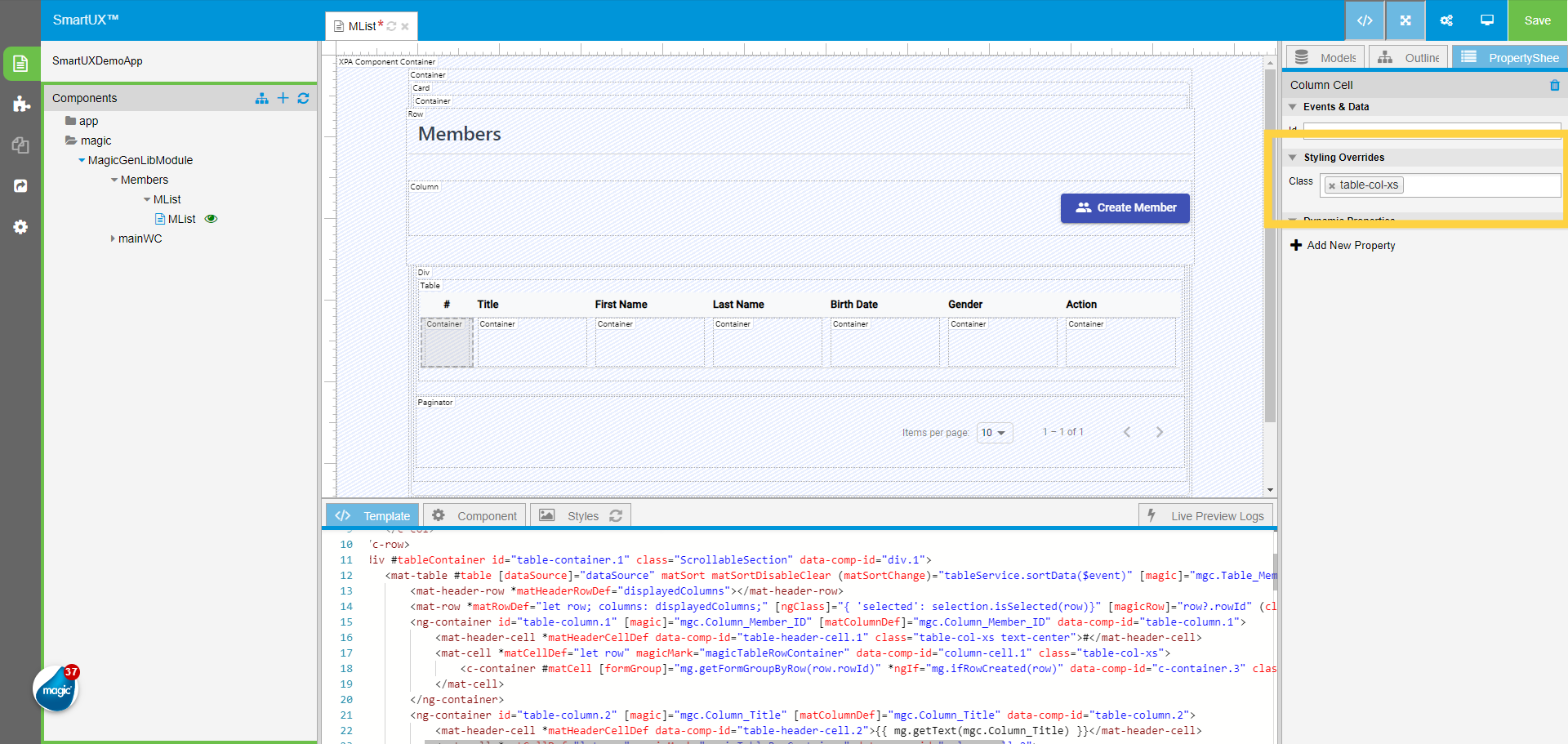The width and height of the screenshot is (1568, 744).
Task: Switch to the Component tab
Action: pyautogui.click(x=474, y=516)
